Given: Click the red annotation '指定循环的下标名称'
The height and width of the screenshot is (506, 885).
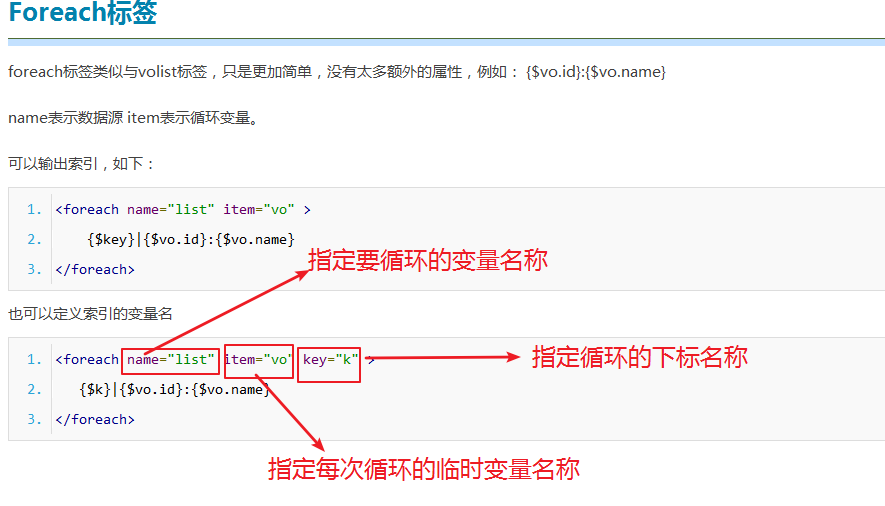Looking at the screenshot, I should point(640,357).
